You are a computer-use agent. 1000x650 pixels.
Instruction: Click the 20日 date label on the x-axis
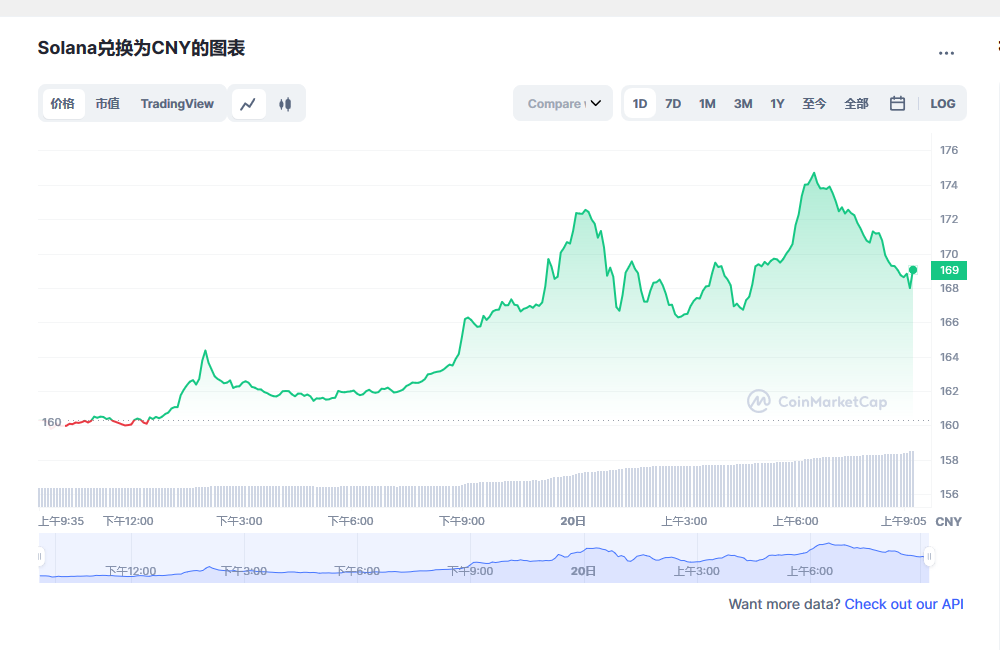573,521
